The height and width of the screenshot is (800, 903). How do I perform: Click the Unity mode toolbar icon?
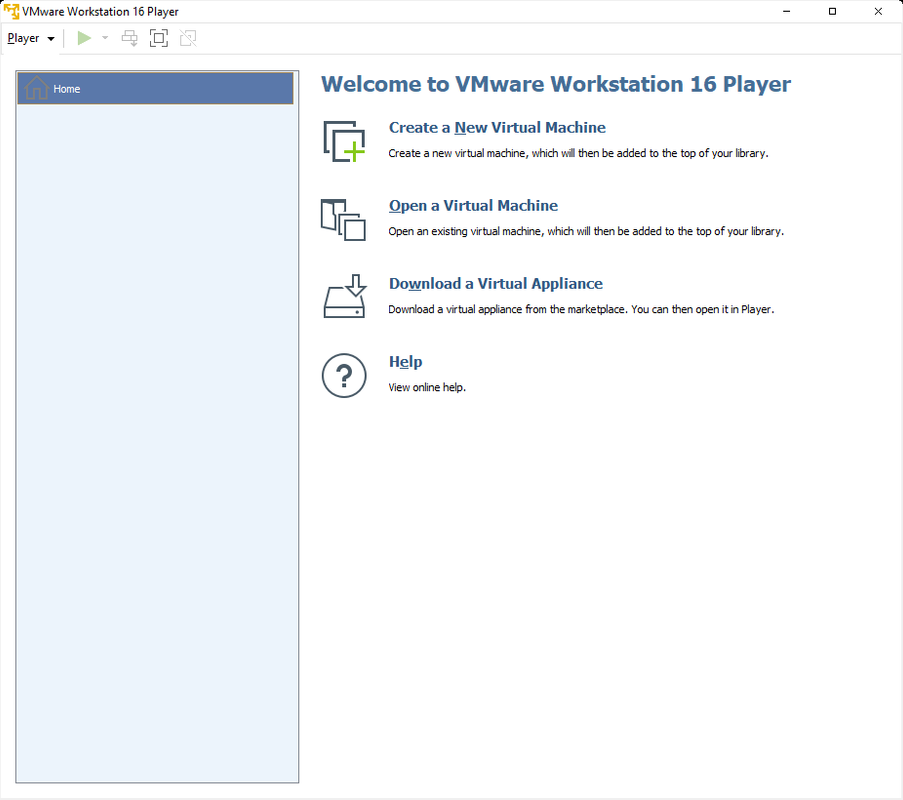tap(188, 39)
